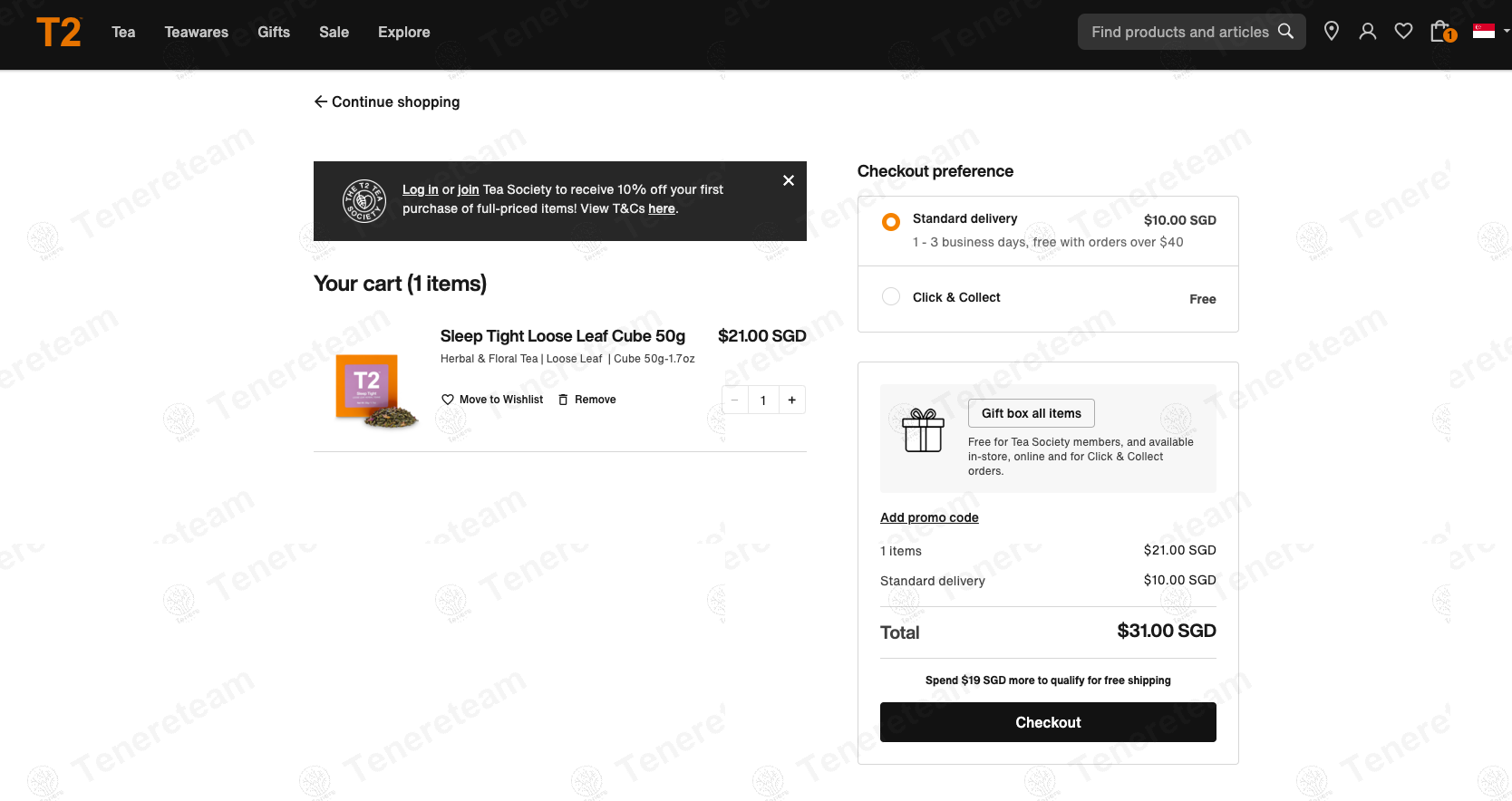
Task: Click the search magnifier icon
Action: (x=1285, y=32)
